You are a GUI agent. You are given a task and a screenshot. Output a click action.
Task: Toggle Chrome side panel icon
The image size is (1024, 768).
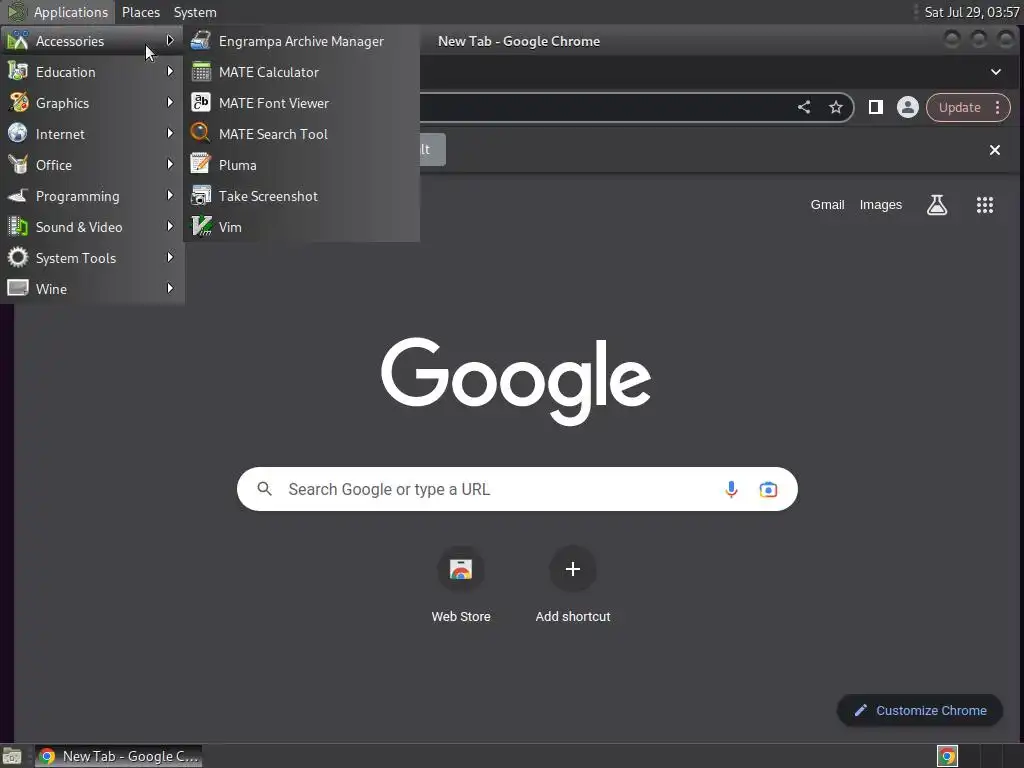coord(876,107)
